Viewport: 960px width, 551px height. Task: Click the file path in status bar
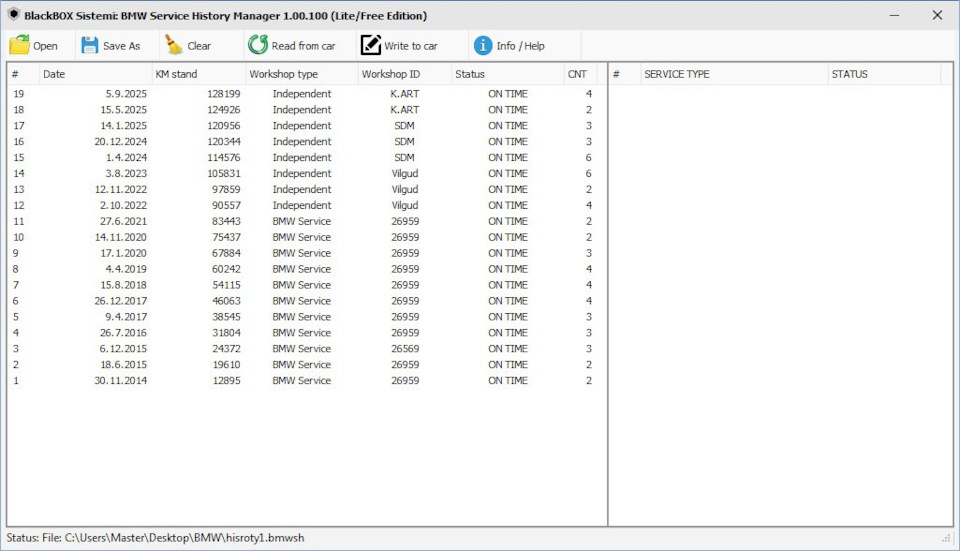point(184,538)
